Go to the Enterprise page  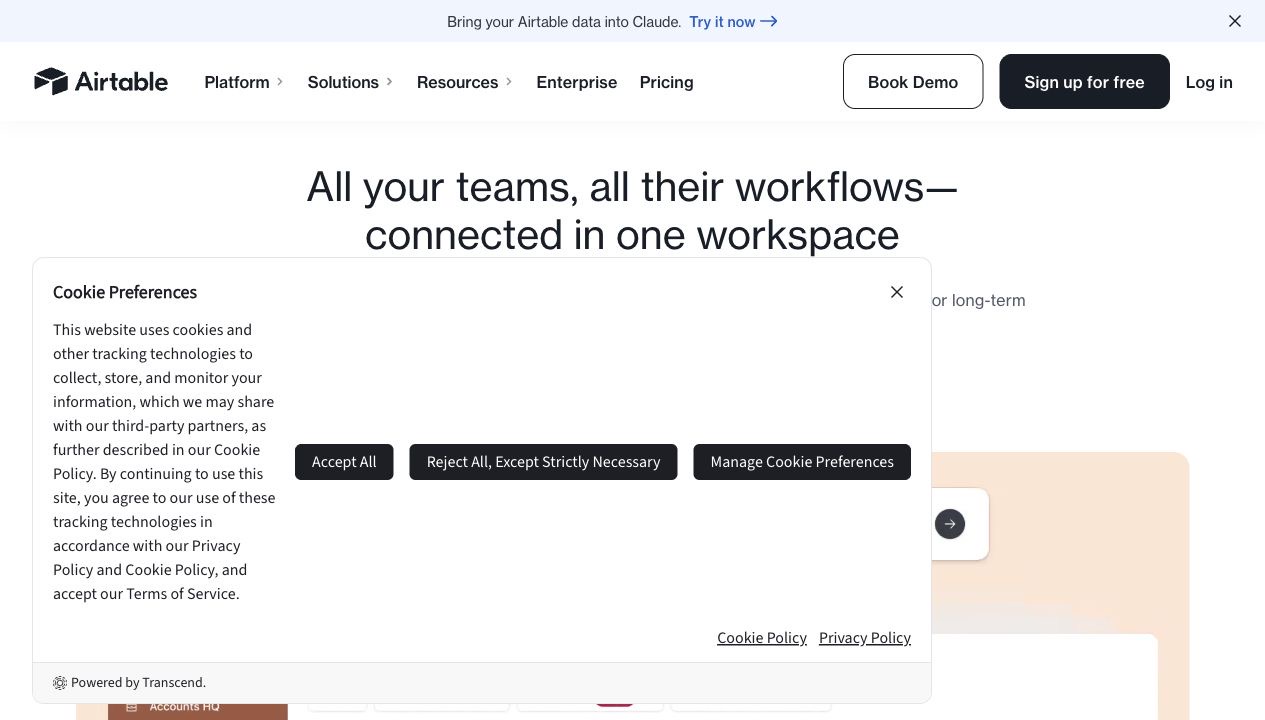[x=577, y=82]
